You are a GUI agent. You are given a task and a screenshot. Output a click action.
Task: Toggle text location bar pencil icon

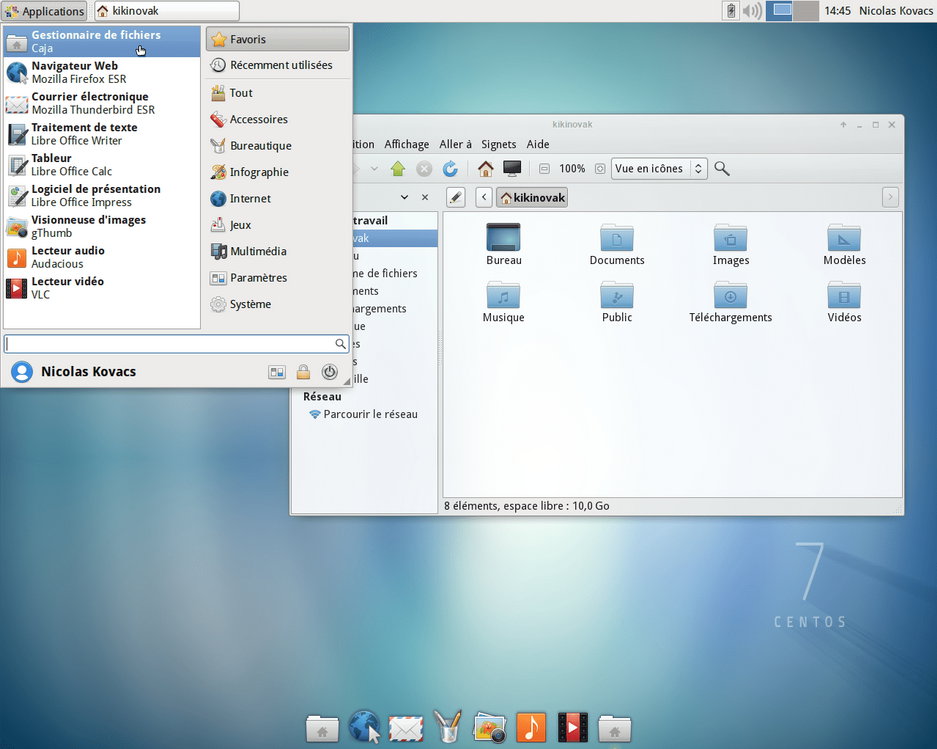(x=456, y=197)
